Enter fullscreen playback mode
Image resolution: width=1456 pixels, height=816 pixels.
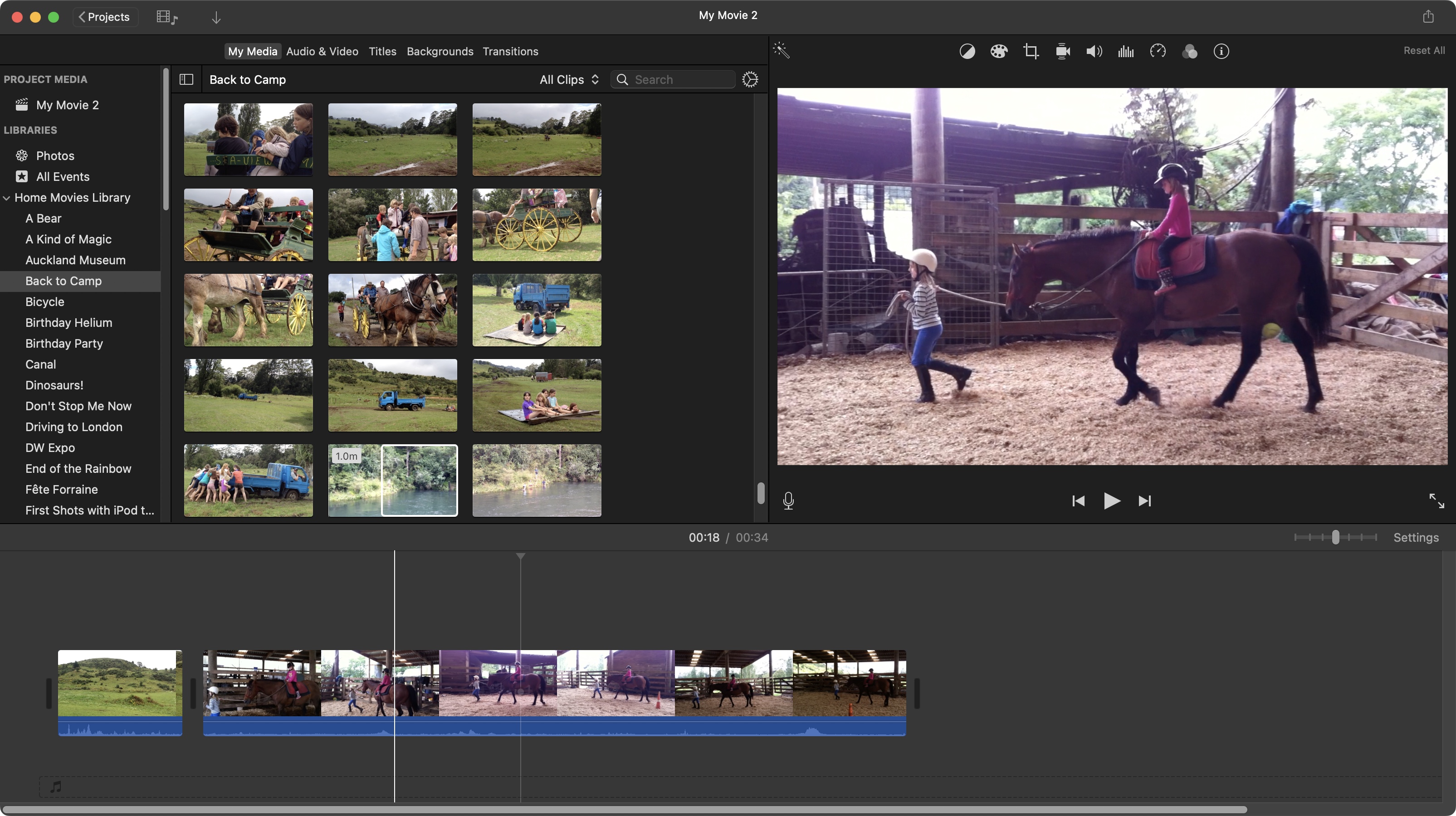tap(1436, 500)
